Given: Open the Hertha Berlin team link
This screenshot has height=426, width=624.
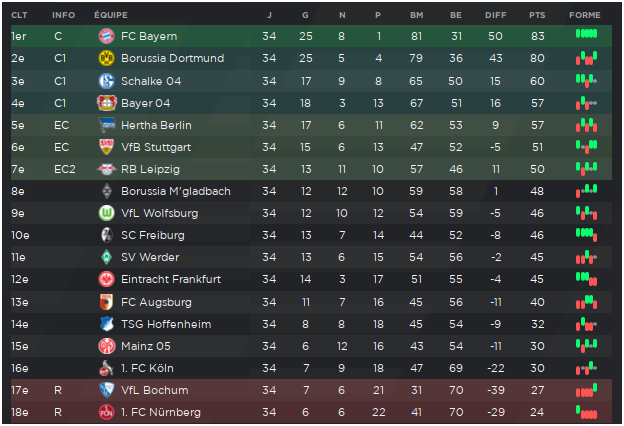Looking at the screenshot, I should (x=156, y=125).
